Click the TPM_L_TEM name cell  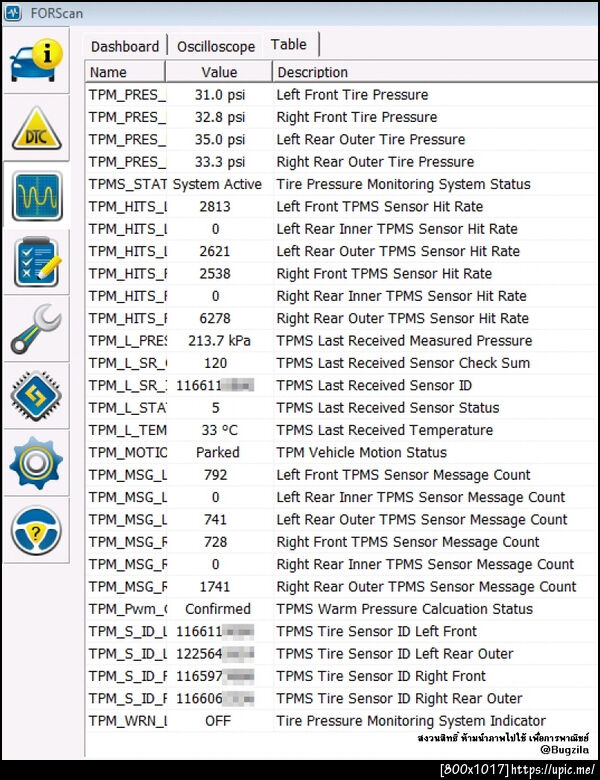(x=127, y=430)
